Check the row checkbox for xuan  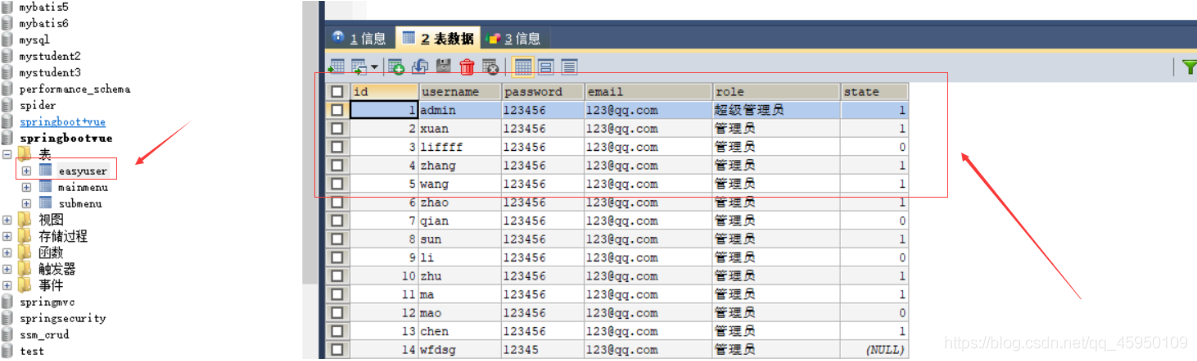[337, 128]
